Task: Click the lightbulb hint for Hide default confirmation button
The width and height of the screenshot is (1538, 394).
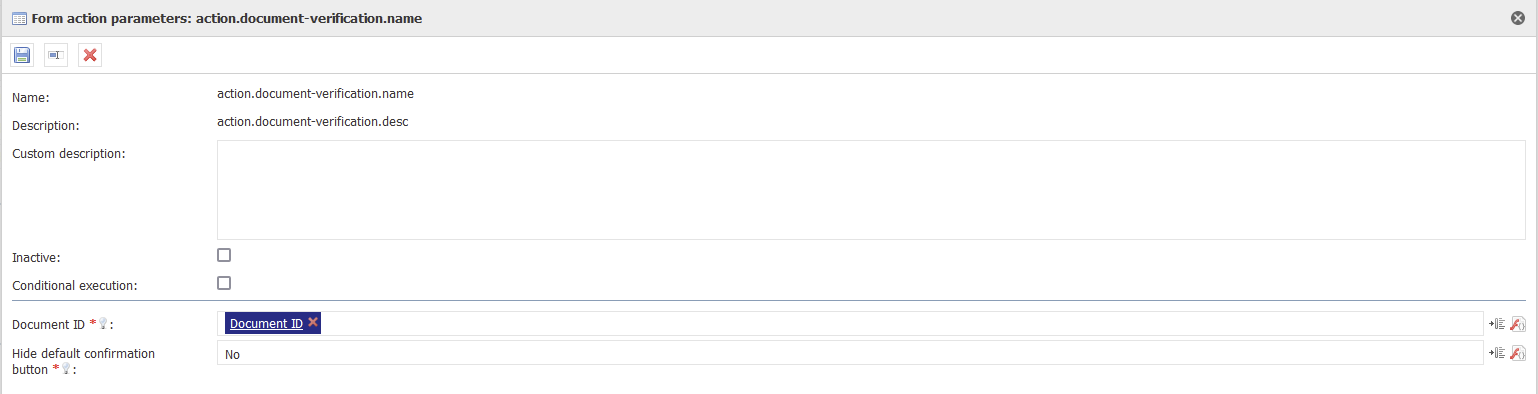Action: tap(66, 369)
